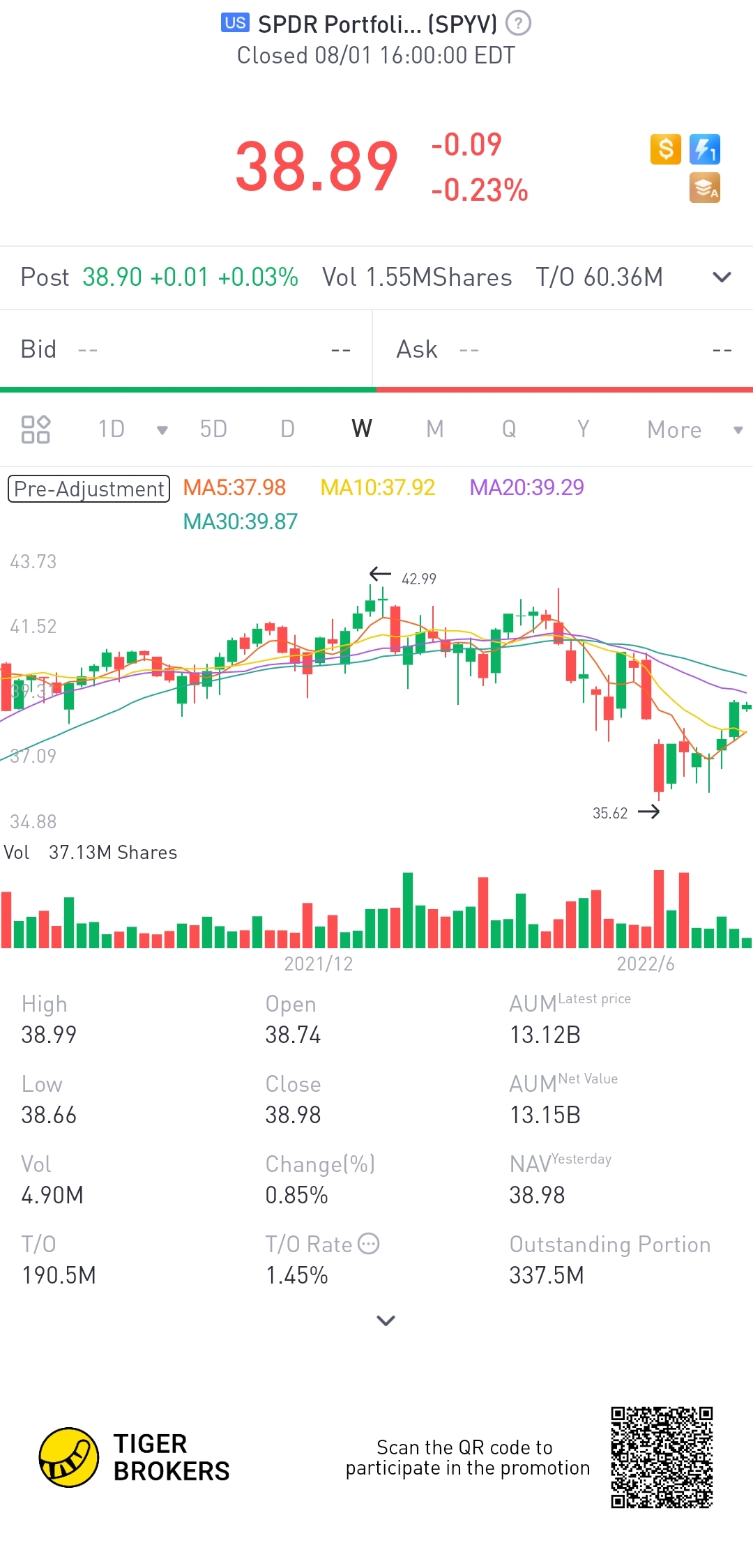This screenshot has width=753, height=1568.
Task: Tap the orange dollar sign badge icon
Action: (x=666, y=149)
